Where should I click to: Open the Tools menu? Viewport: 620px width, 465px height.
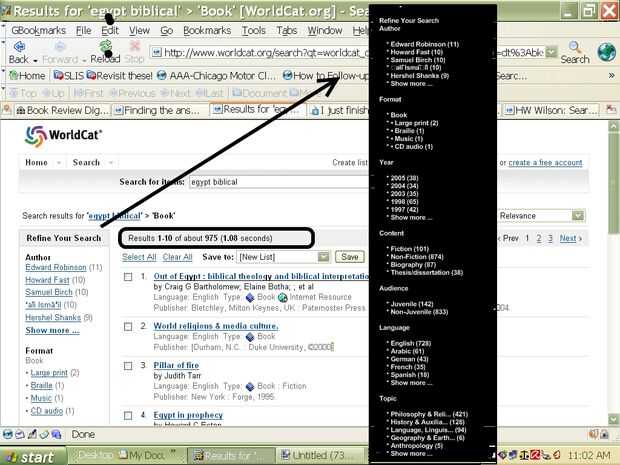(x=253, y=30)
